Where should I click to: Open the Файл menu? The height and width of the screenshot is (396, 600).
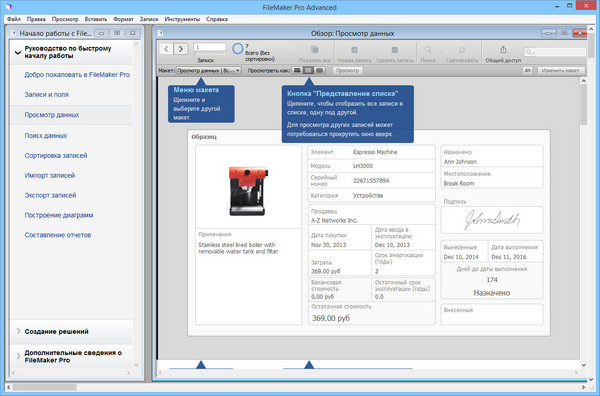click(14, 19)
